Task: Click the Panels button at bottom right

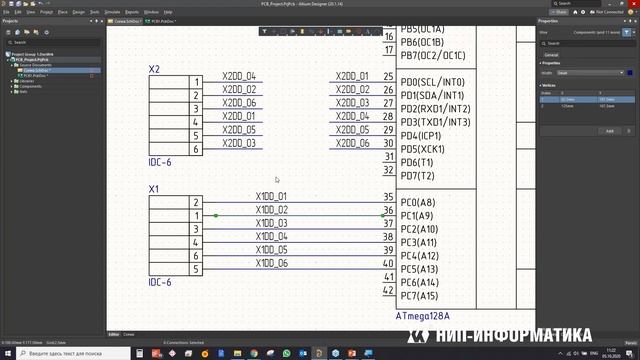Action: [x=631, y=343]
